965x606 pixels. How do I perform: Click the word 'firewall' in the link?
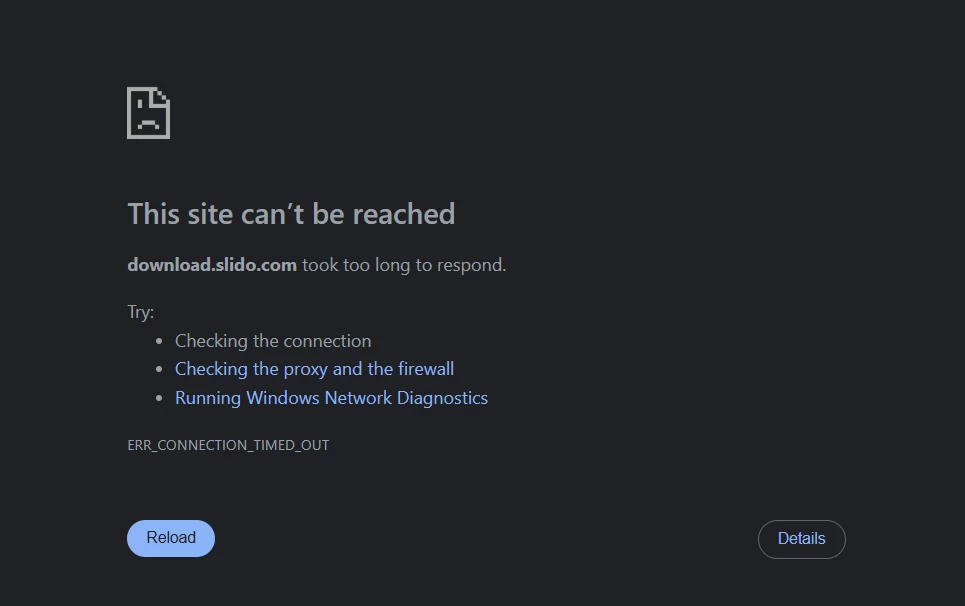(426, 369)
